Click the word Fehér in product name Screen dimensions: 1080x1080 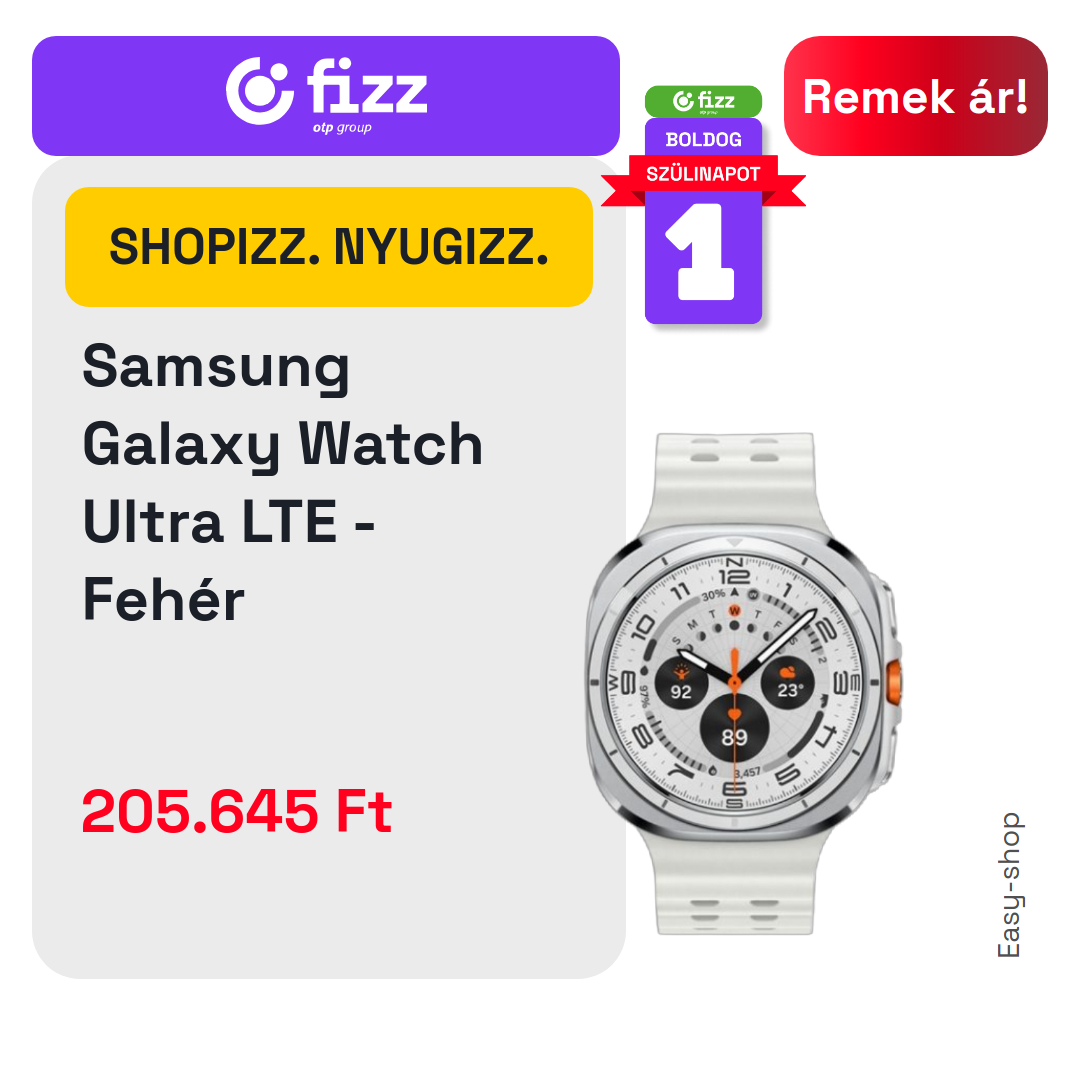click(163, 599)
